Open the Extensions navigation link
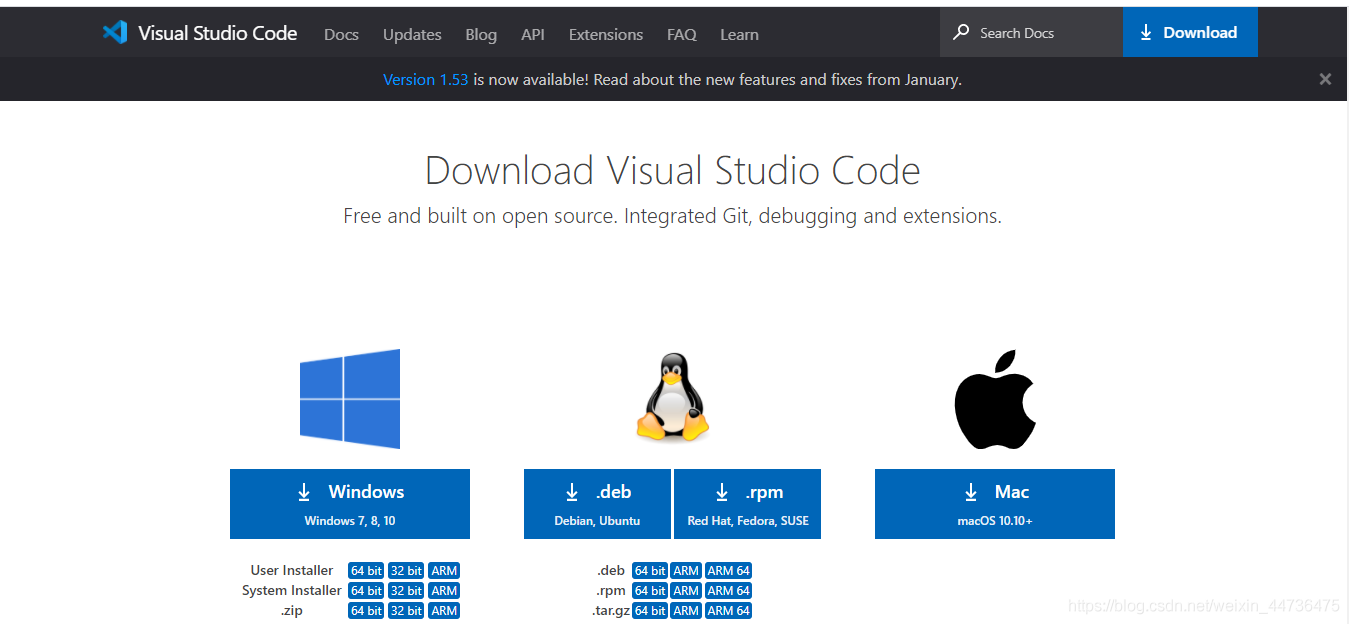Viewport: 1349px width, 624px height. click(606, 34)
